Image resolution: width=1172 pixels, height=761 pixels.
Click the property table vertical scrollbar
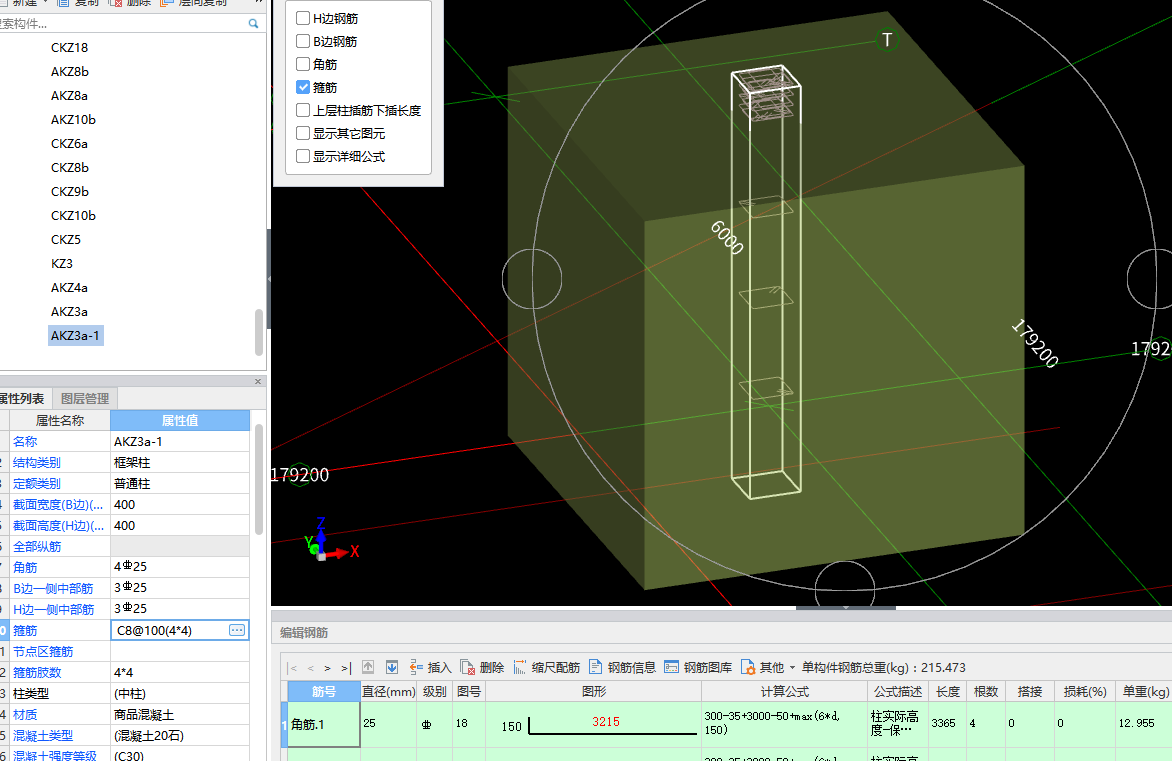click(259, 478)
